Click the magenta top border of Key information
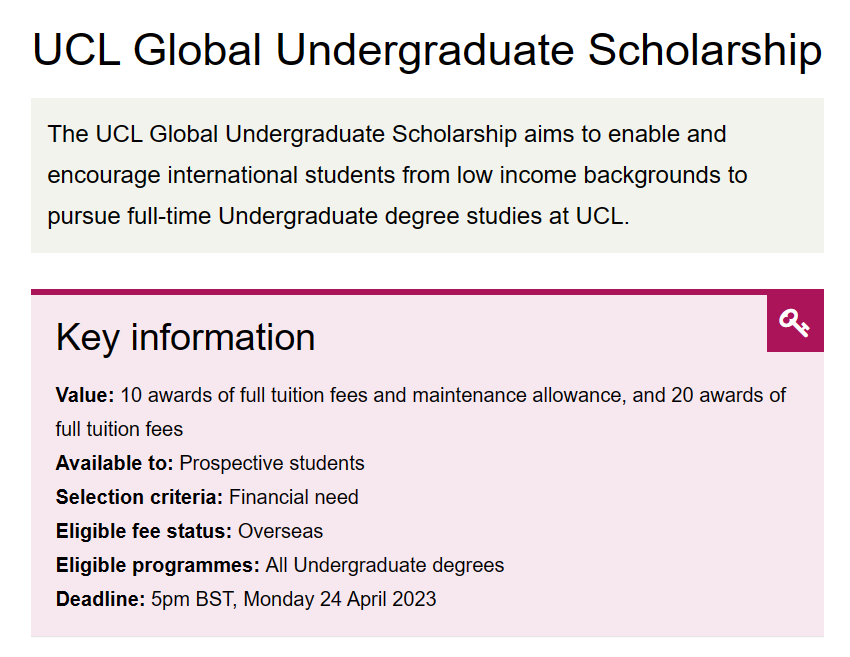Image resolution: width=850 pixels, height=657 pixels. click(x=399, y=292)
